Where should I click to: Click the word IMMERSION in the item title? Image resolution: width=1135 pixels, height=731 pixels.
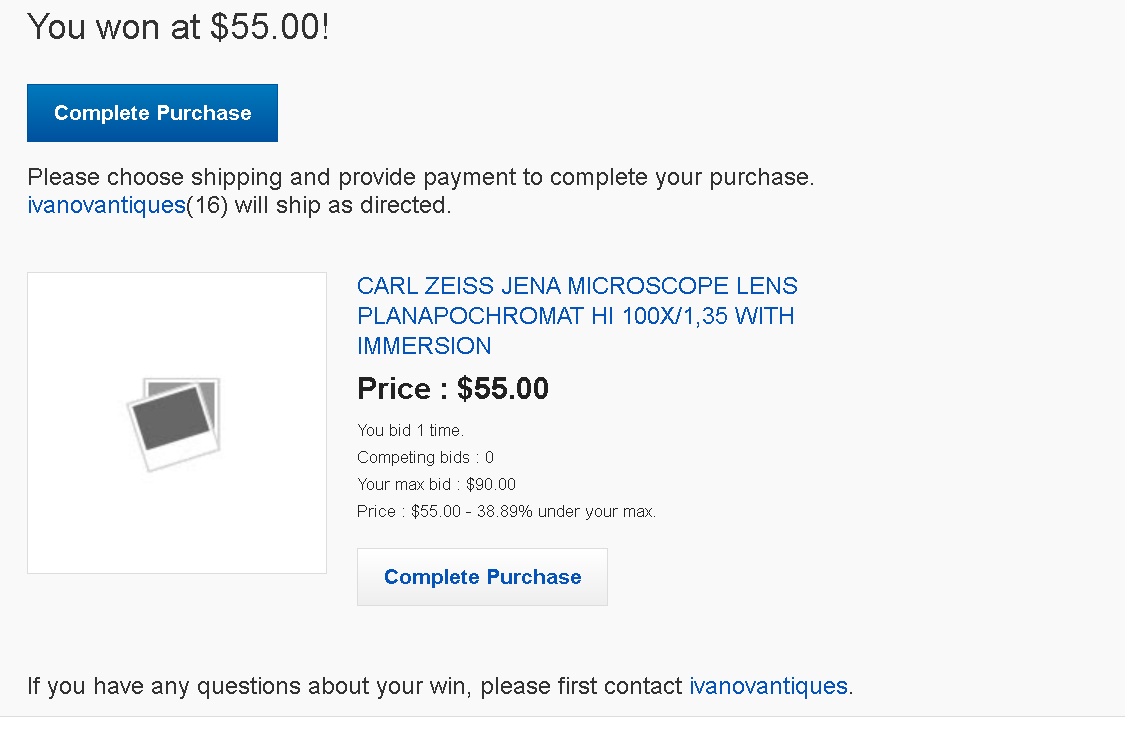click(x=424, y=346)
